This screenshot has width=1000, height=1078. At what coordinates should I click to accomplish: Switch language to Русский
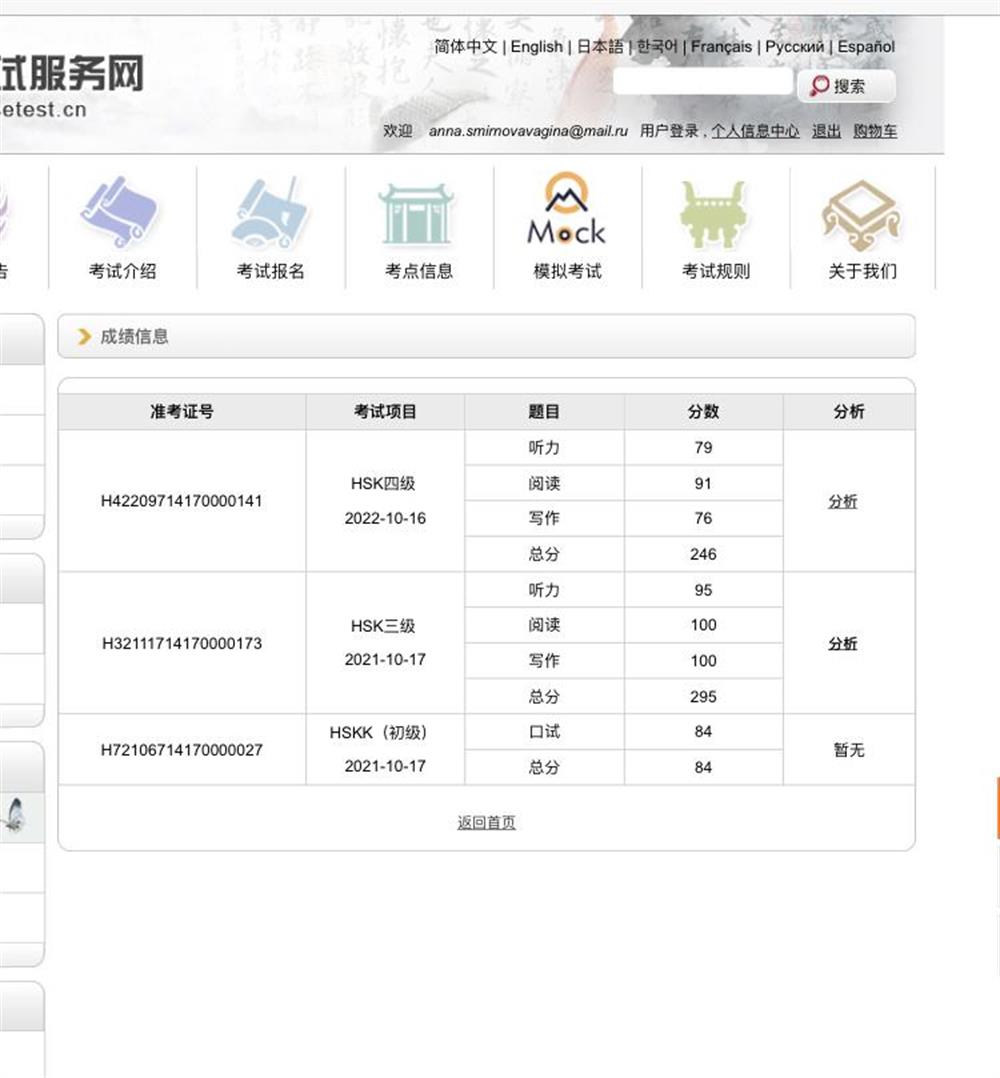(x=795, y=47)
